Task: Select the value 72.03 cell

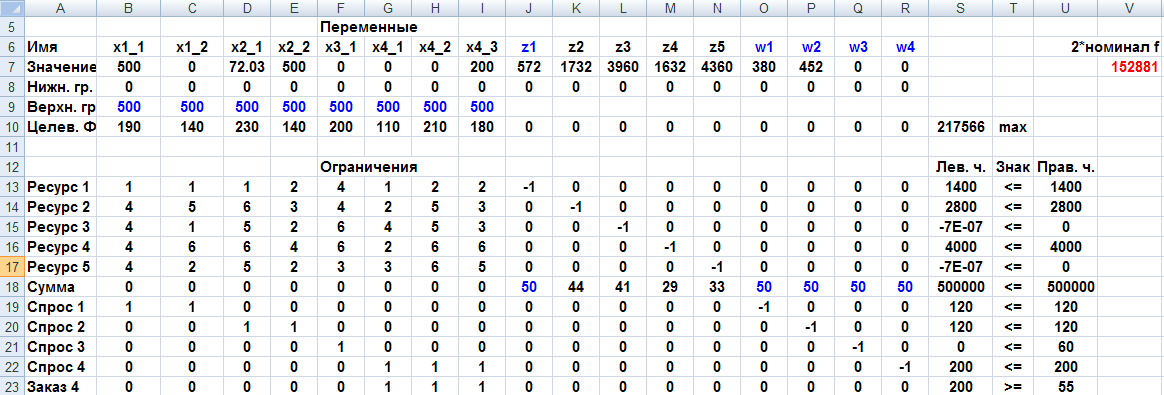Action: (247, 67)
